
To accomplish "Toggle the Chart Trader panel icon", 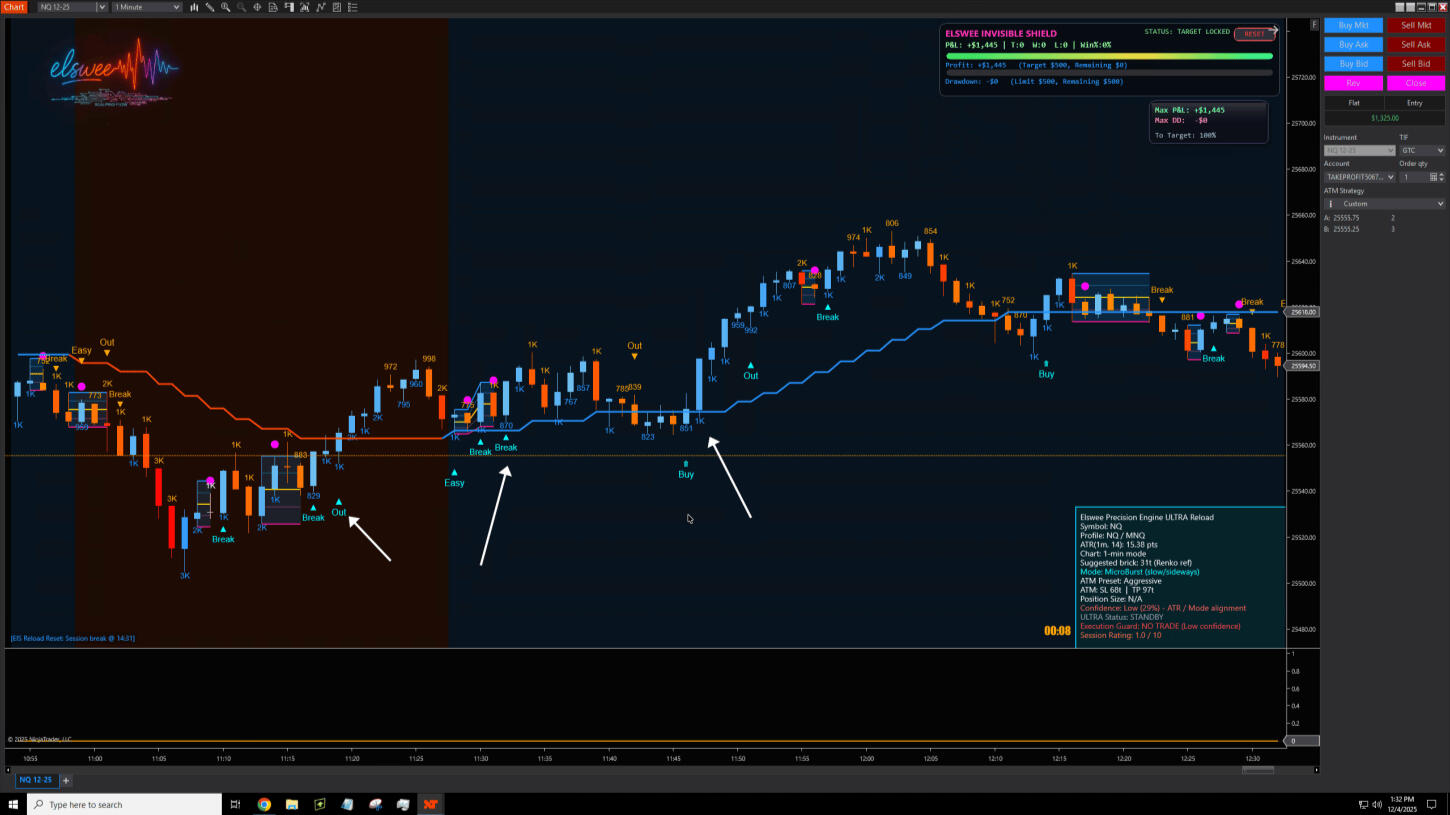I will (290, 7).
